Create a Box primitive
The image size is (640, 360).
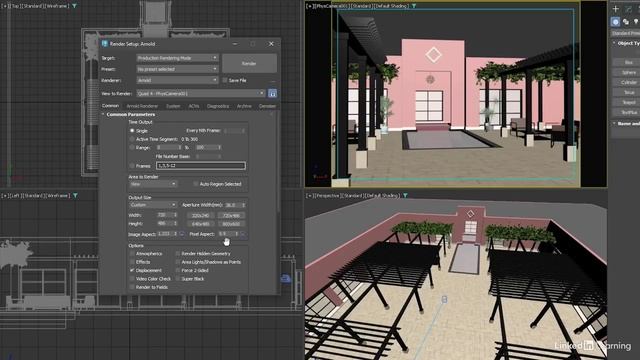pyautogui.click(x=628, y=62)
